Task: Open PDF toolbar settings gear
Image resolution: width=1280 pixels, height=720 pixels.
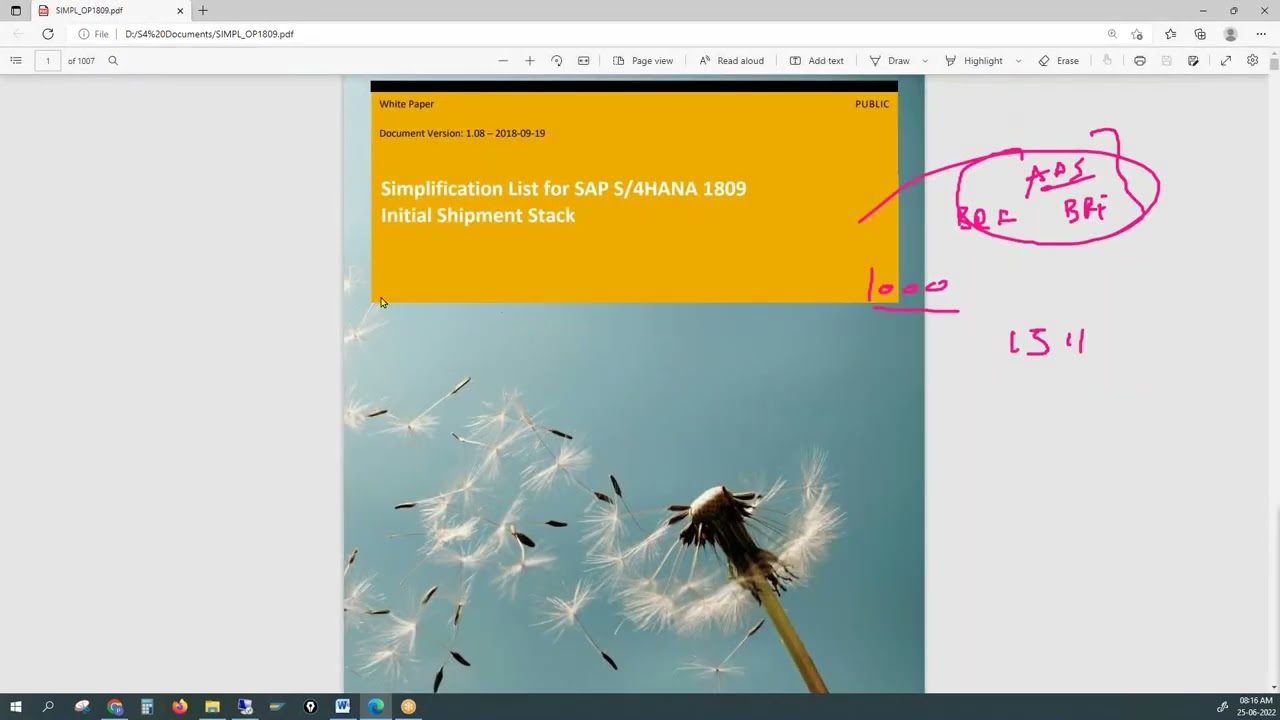Action: (x=1252, y=61)
